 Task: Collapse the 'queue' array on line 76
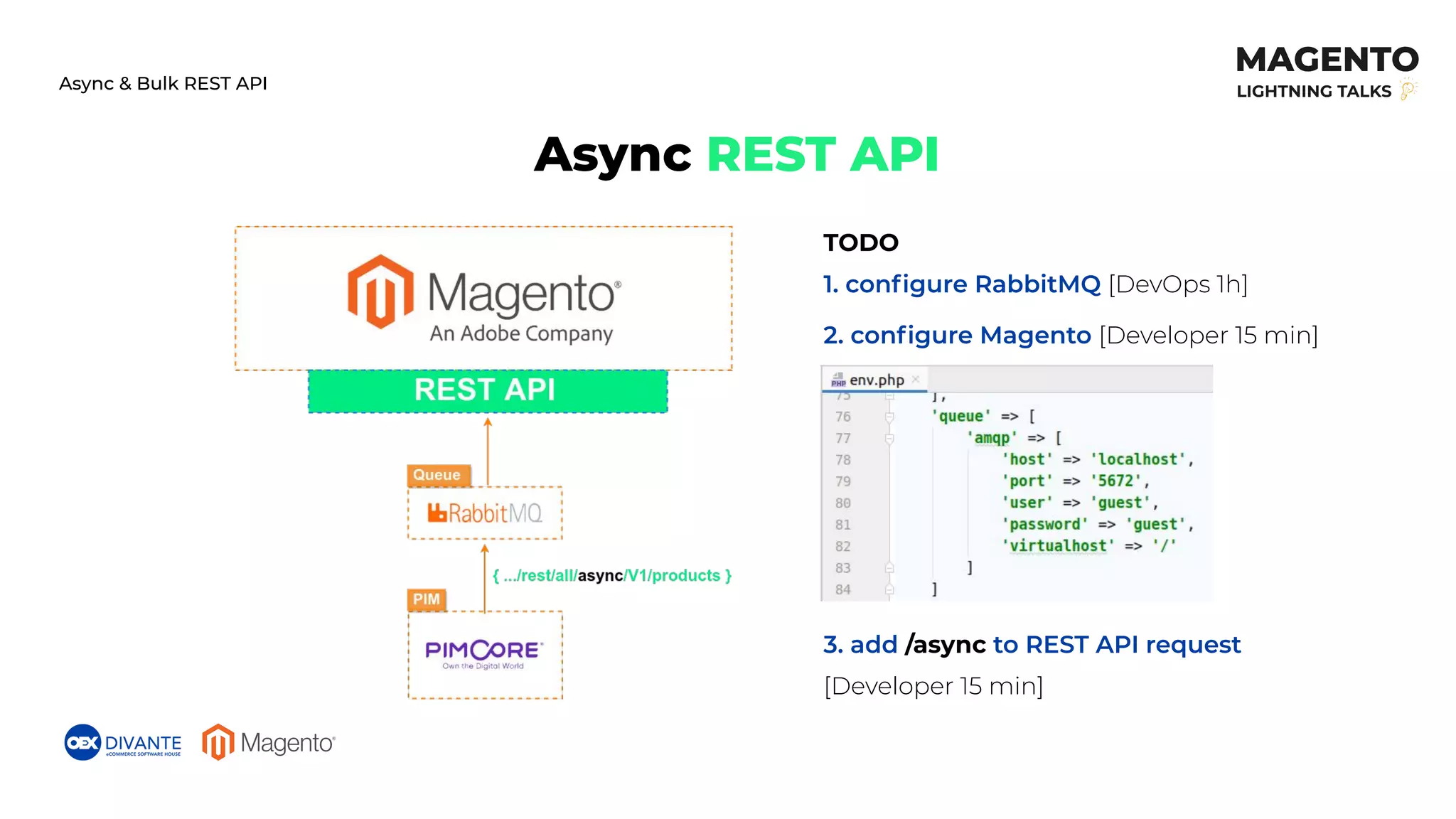889,417
